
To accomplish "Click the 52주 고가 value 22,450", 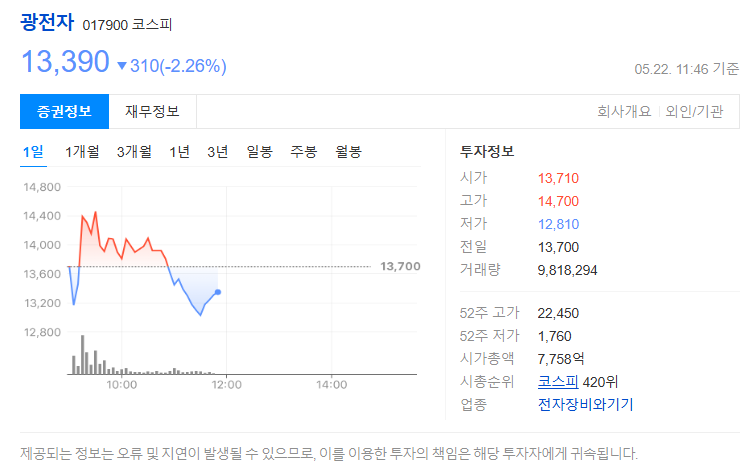I will (x=558, y=313).
